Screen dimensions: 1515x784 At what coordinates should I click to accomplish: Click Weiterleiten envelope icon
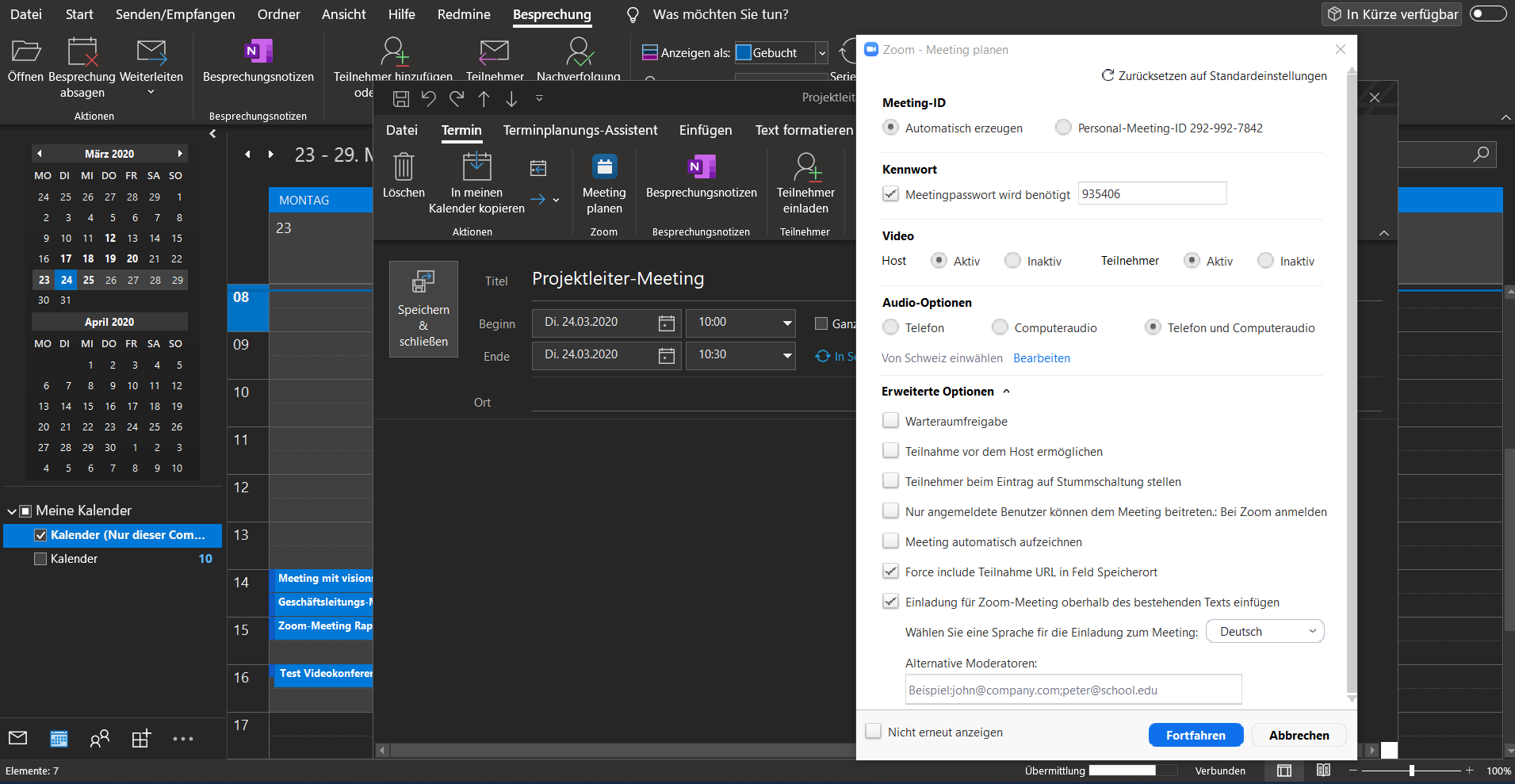point(151,54)
